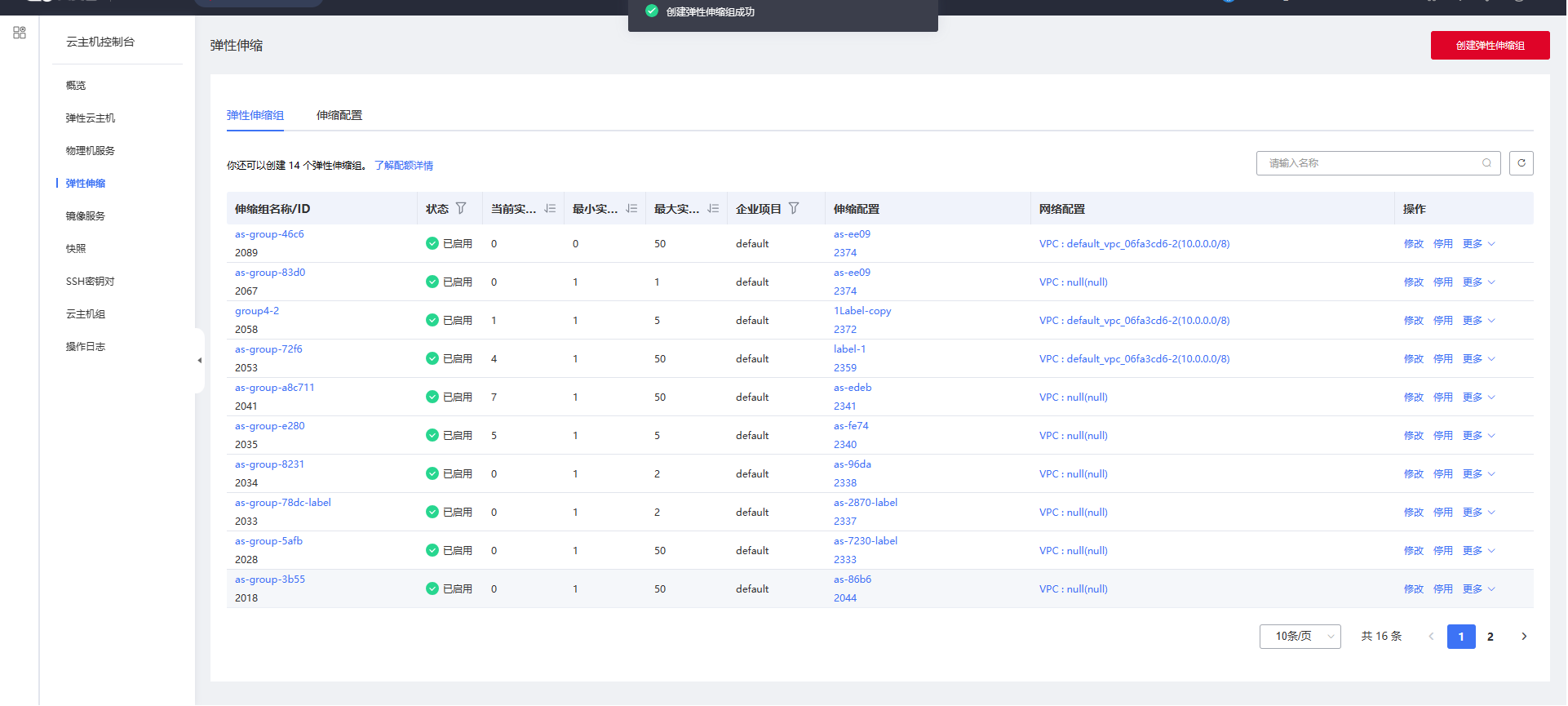The image size is (1568, 706).
Task: Select 弹性云主机 in the sidebar menu
Action: pyautogui.click(x=91, y=118)
